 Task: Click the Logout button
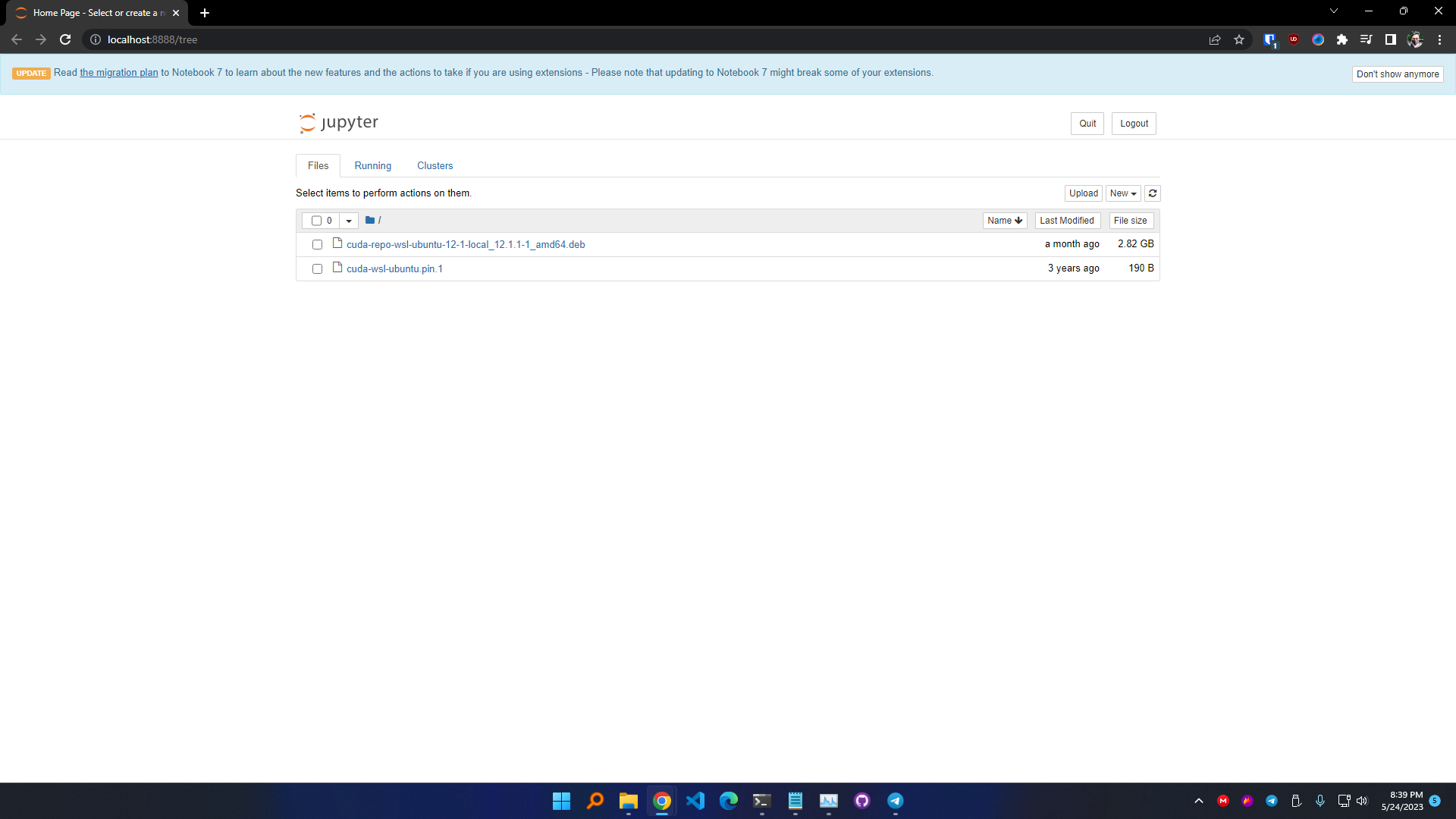pos(1133,123)
